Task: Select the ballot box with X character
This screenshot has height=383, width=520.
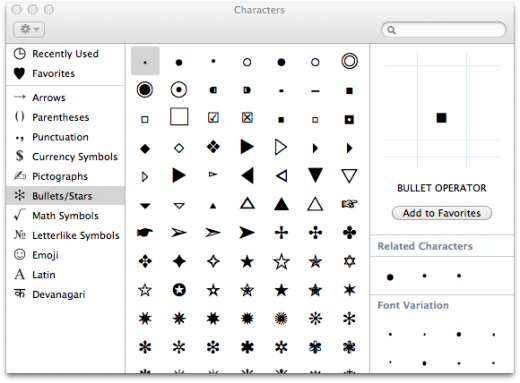Action: click(x=247, y=118)
